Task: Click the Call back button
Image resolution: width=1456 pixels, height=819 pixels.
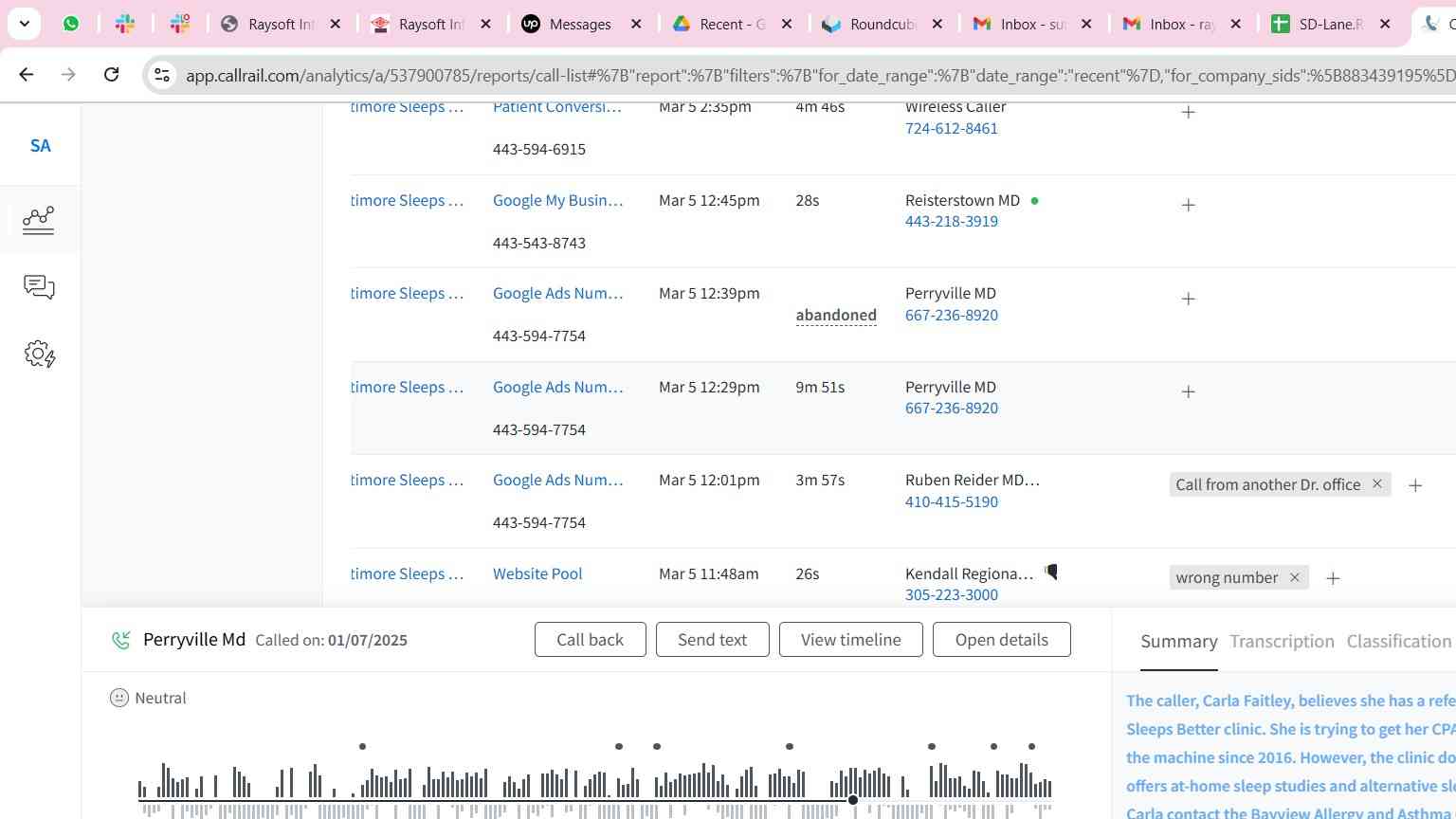Action: click(590, 640)
